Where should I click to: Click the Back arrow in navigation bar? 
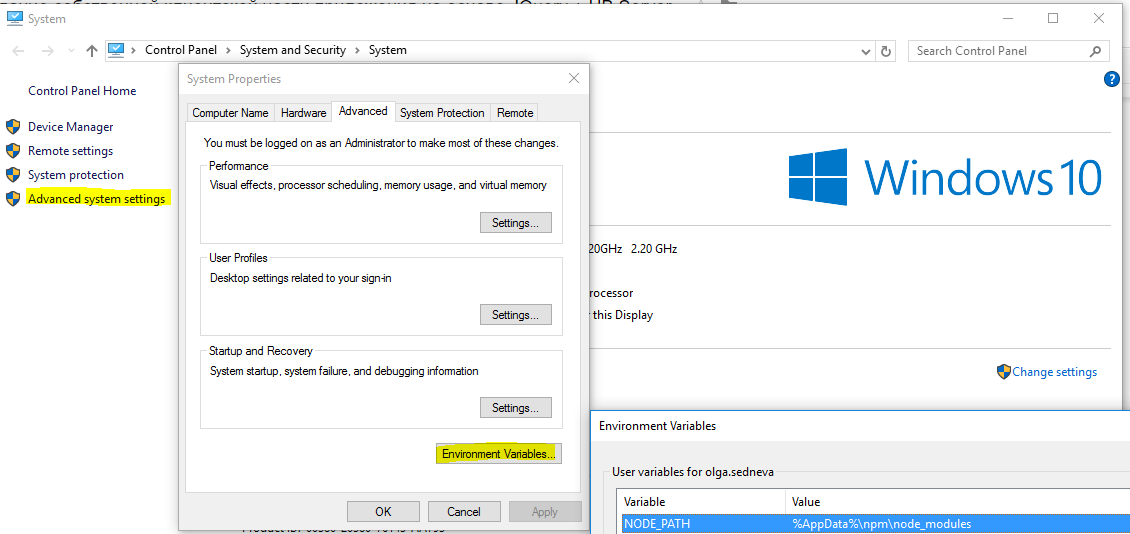pyautogui.click(x=18, y=51)
